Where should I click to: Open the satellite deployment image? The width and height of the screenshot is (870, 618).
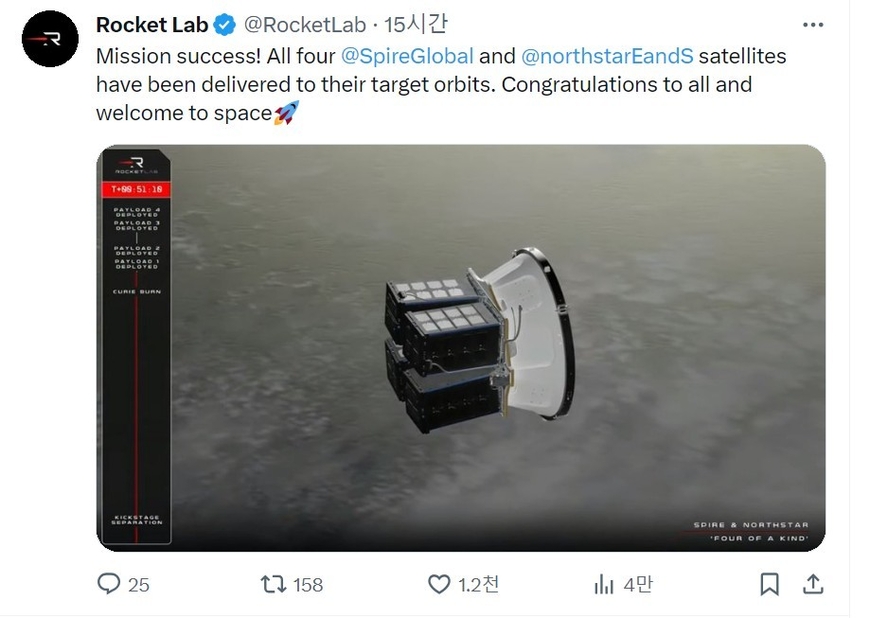point(461,348)
